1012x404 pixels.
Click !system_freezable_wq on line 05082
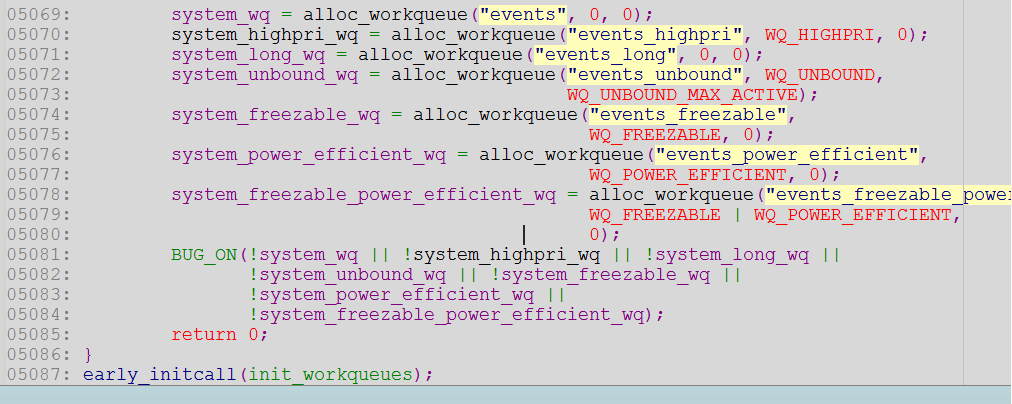[x=600, y=274]
